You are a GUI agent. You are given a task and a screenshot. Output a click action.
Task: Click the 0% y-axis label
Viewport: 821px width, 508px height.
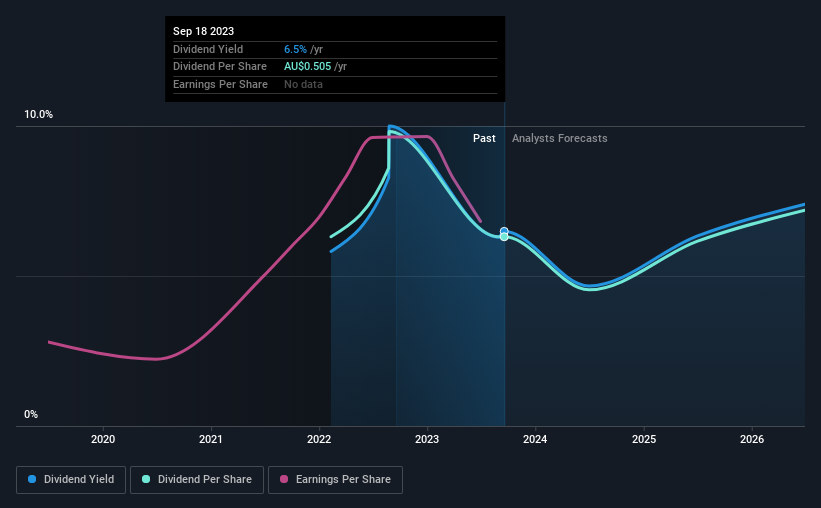click(x=31, y=415)
